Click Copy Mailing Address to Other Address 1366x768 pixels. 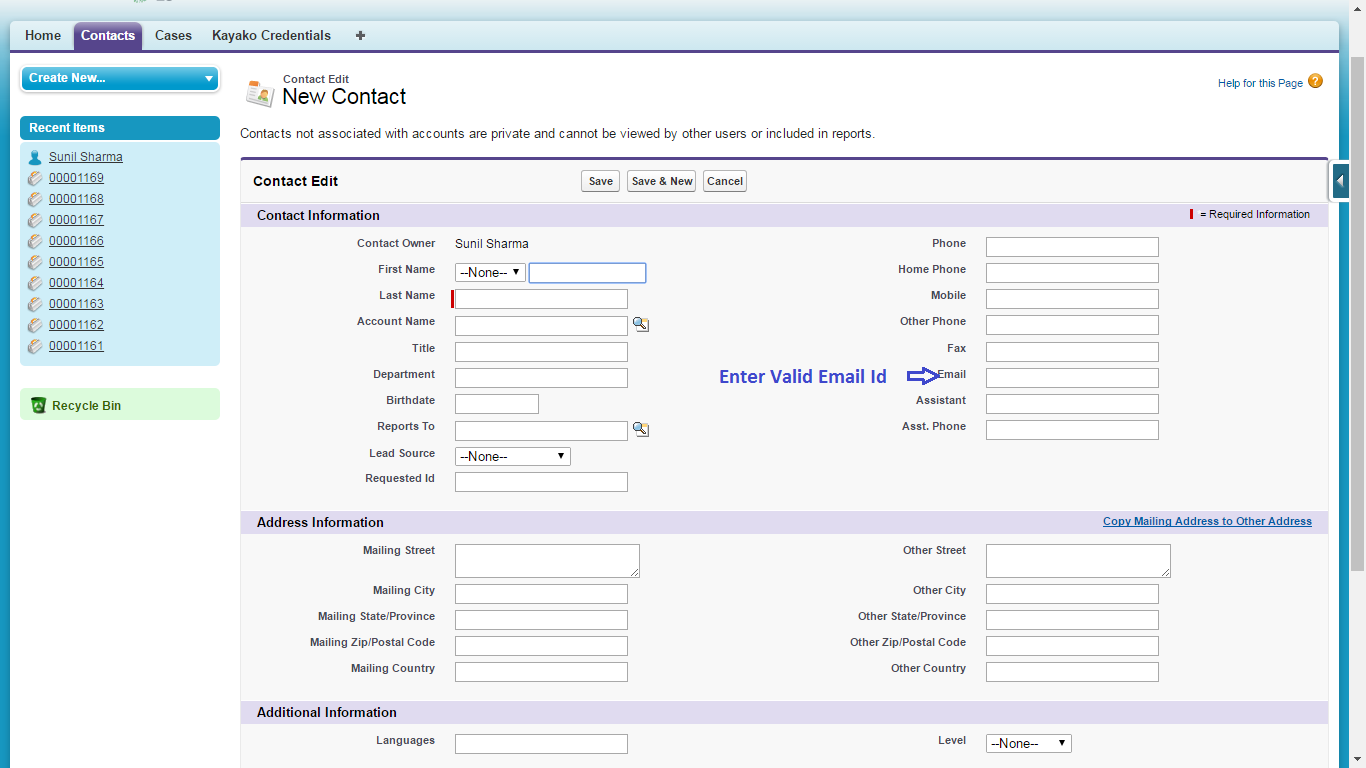tap(1207, 522)
